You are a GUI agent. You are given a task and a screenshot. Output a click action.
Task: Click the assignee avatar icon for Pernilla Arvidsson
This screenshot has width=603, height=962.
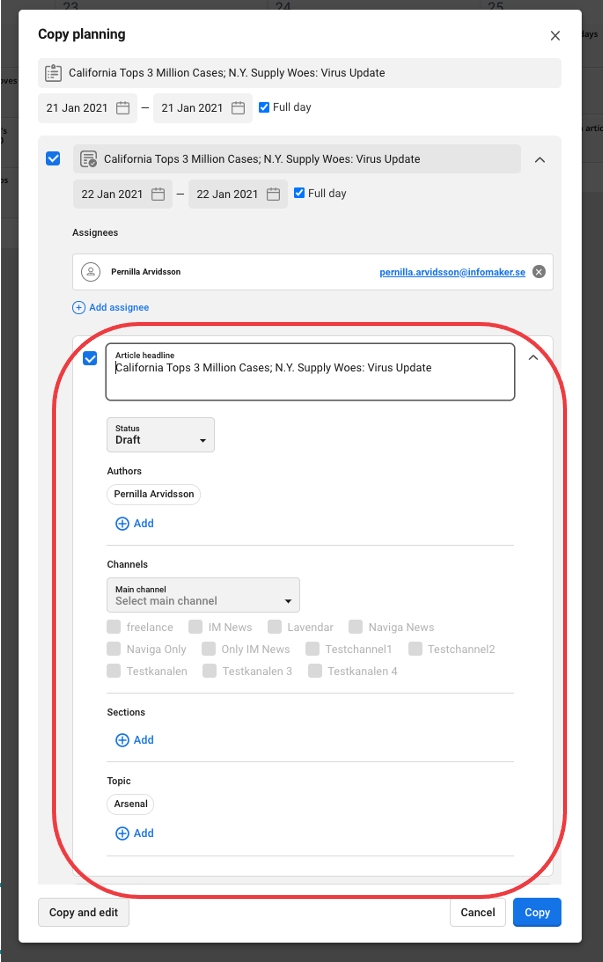[92, 272]
